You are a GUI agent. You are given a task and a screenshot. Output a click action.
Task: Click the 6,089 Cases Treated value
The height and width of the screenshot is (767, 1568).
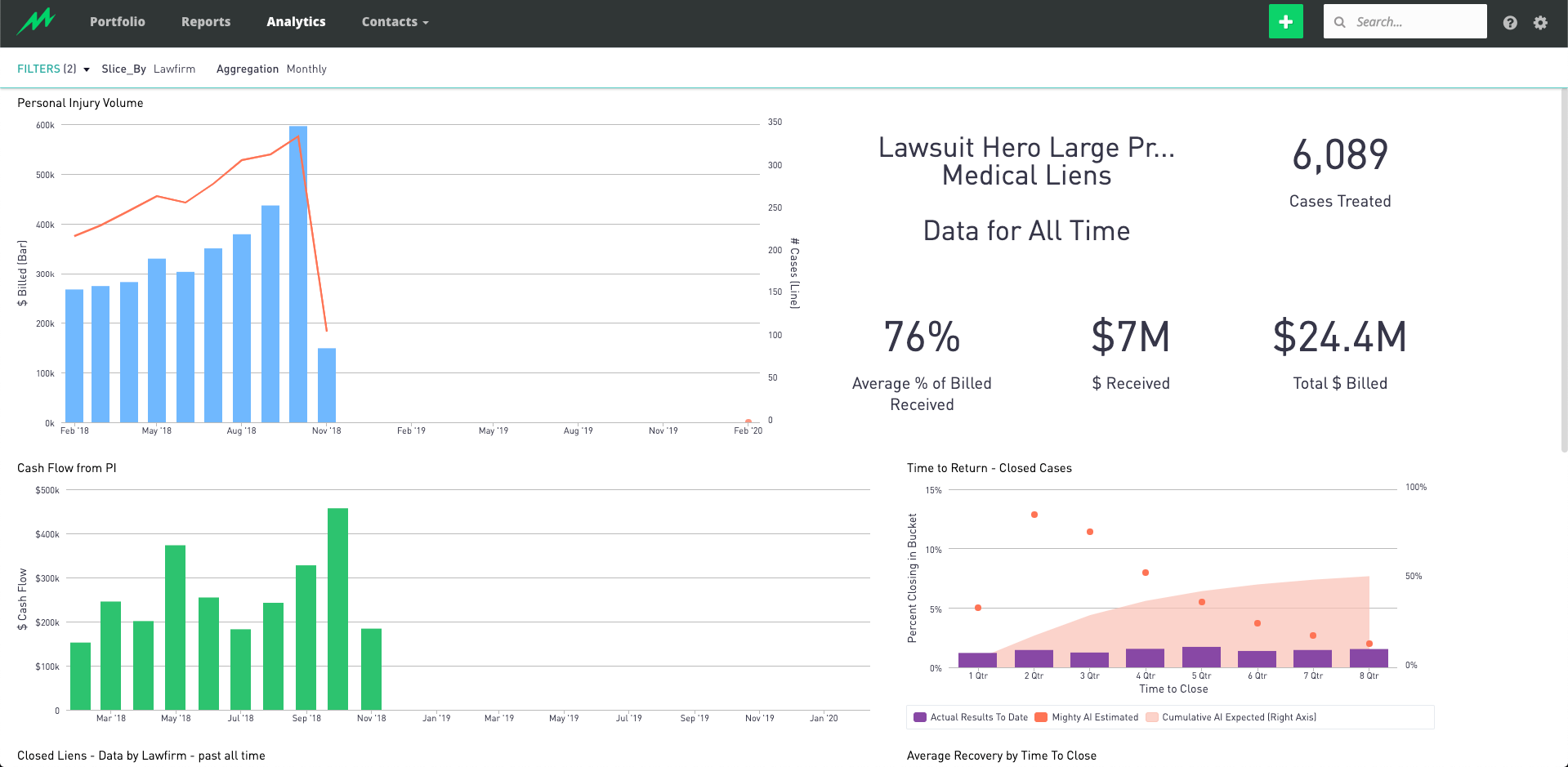1340,154
